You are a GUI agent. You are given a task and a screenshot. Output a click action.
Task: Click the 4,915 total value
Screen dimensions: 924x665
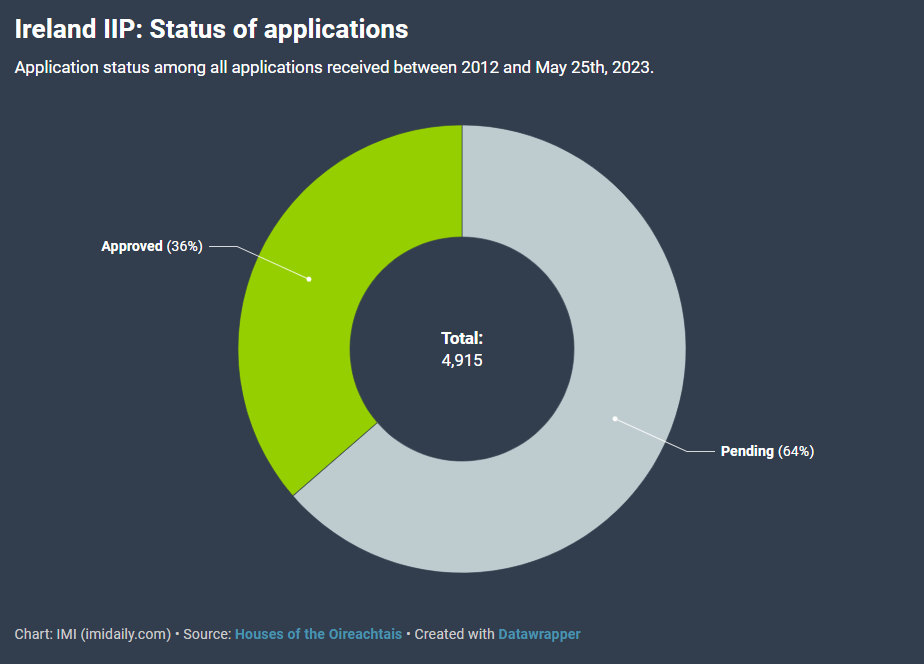(x=462, y=360)
